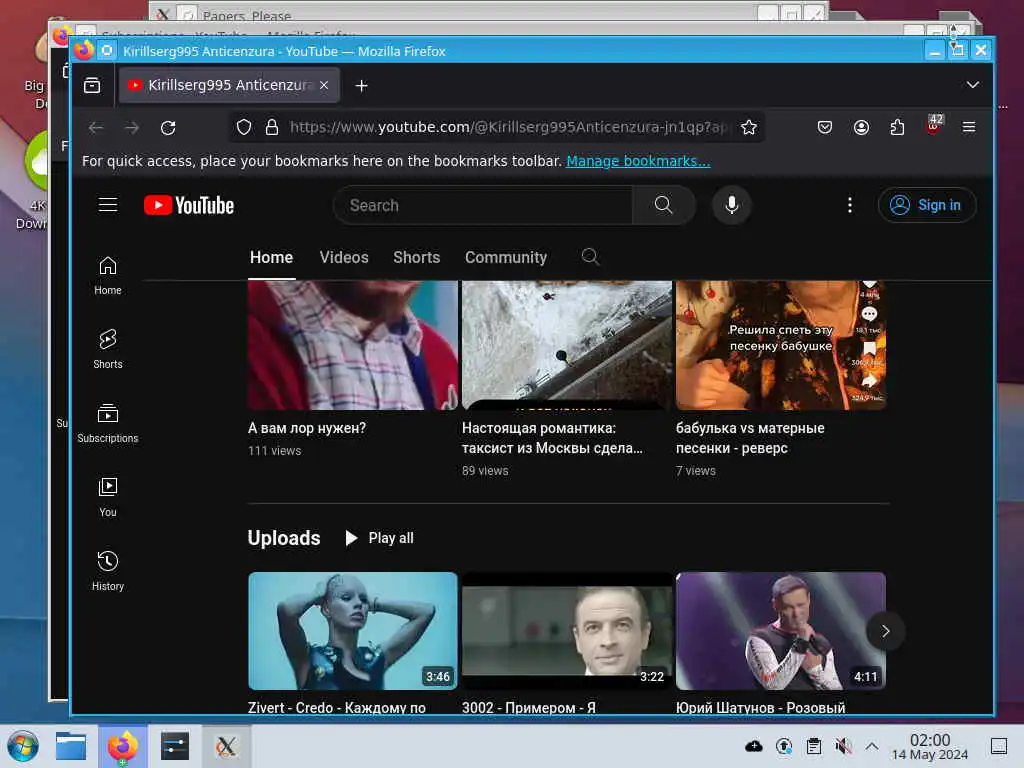Image resolution: width=1024 pixels, height=768 pixels.
Task: Open Firefox View recent browsing icon
Action: (x=92, y=85)
